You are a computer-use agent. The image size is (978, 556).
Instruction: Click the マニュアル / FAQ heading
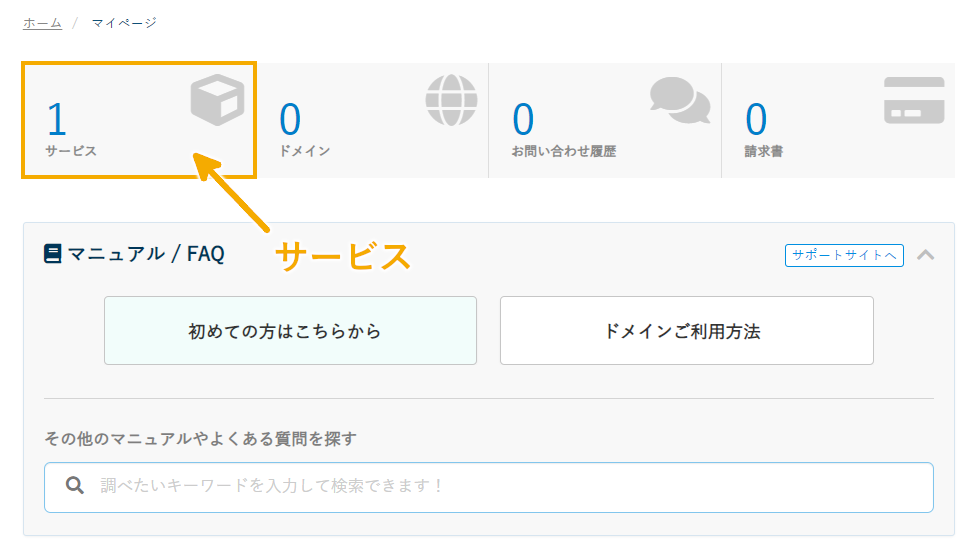pyautogui.click(x=146, y=254)
